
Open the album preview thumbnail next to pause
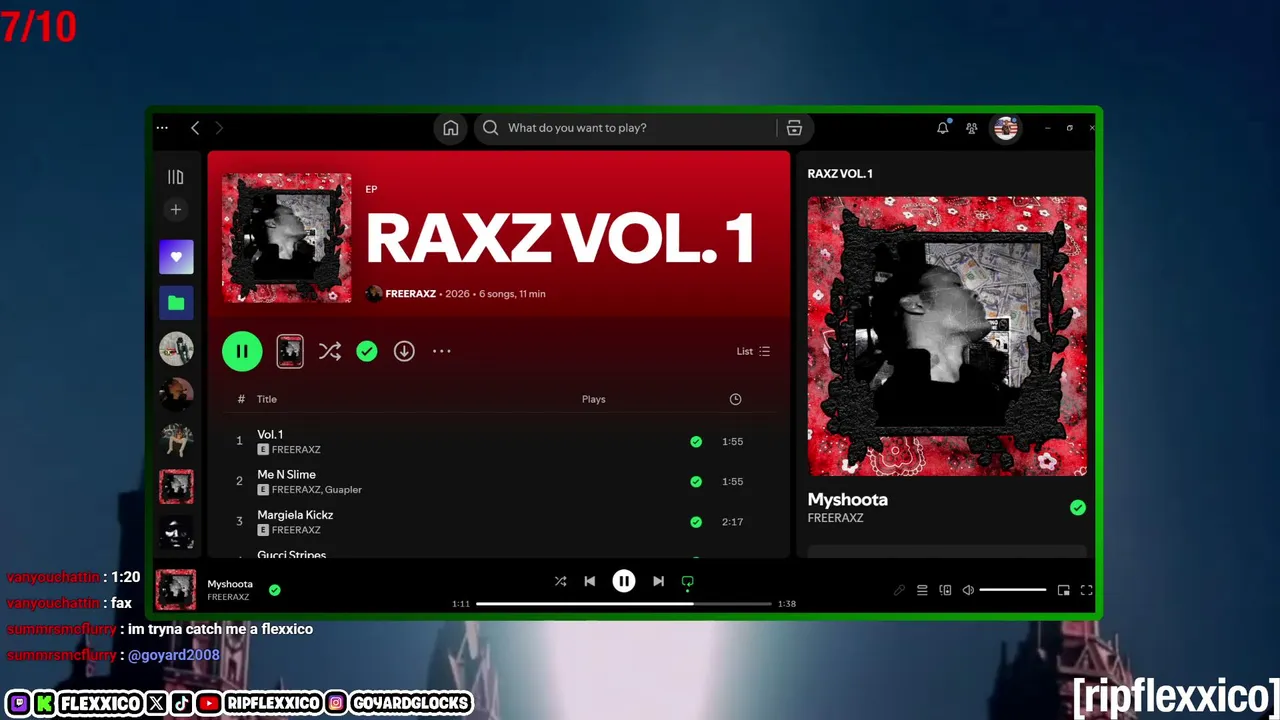[x=290, y=351]
